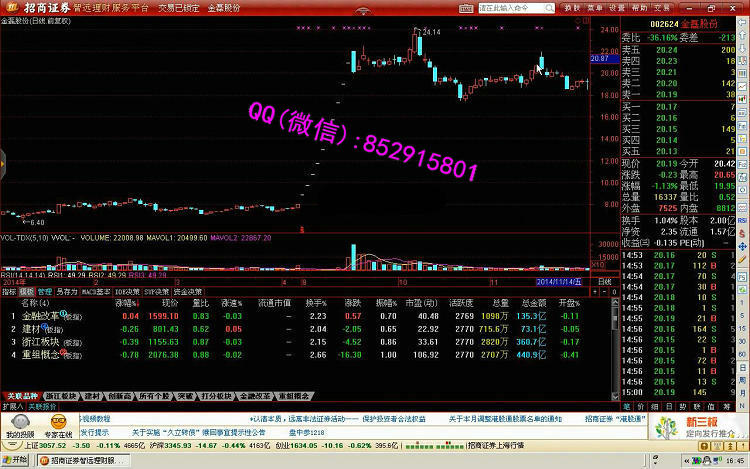
Task: Click the 日线 period button below chart
Action: click(x=603, y=282)
